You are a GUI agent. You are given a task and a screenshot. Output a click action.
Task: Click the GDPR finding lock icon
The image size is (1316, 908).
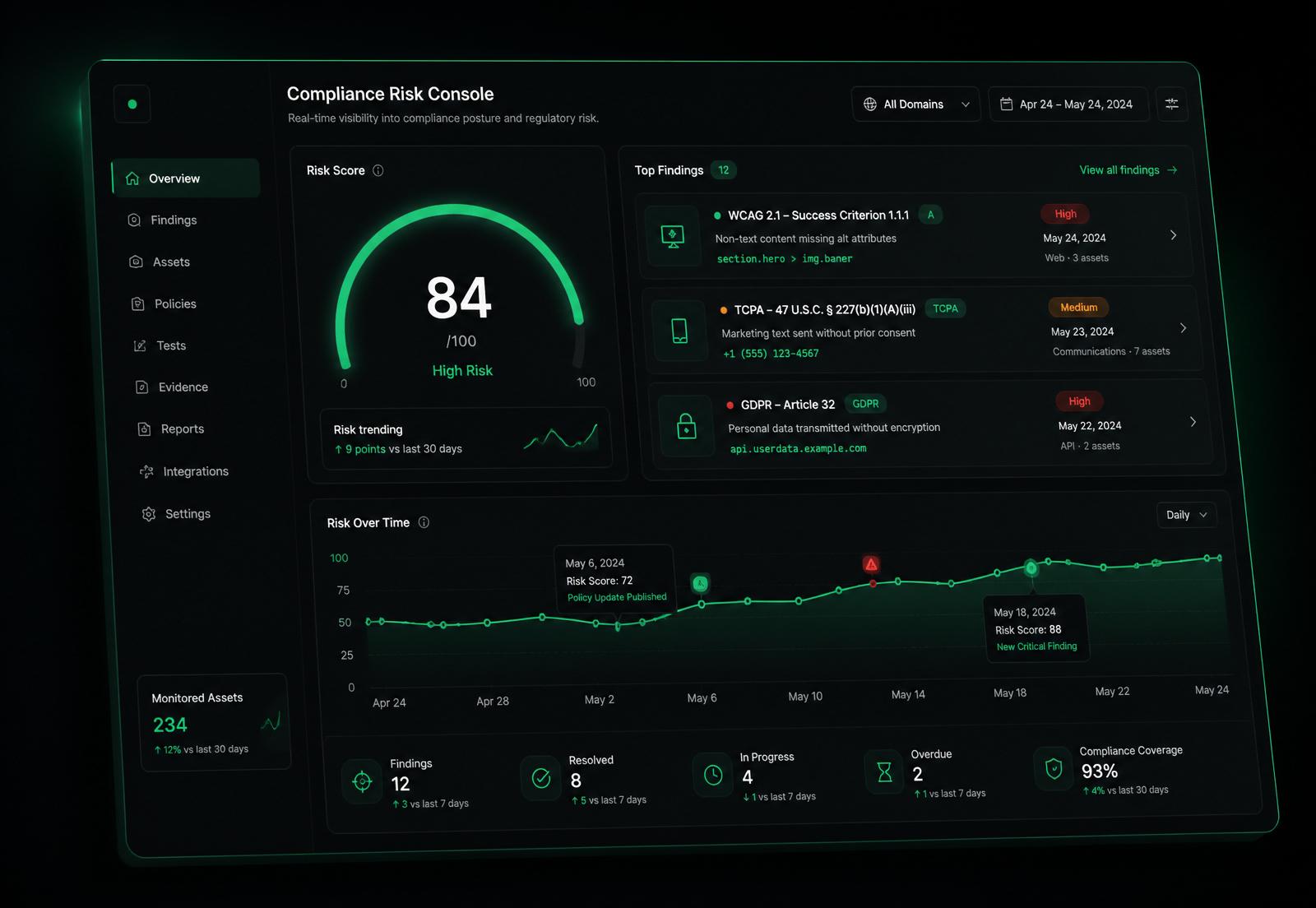[x=686, y=425]
